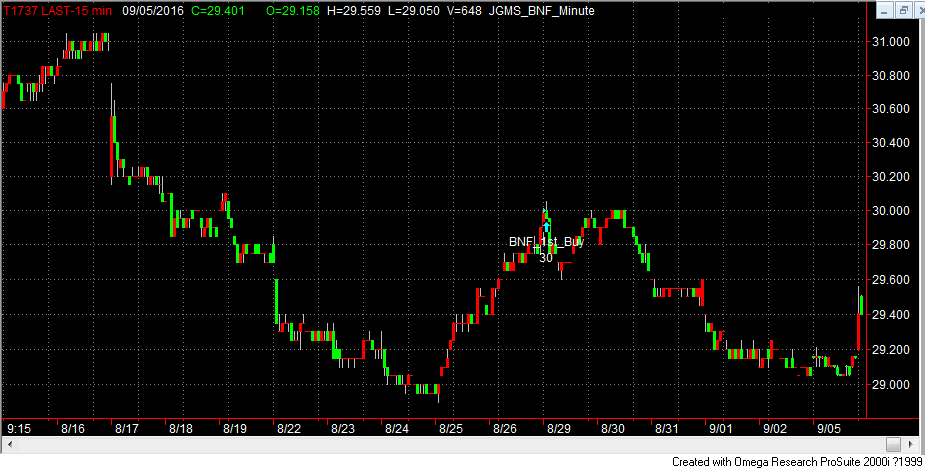Click the 8/18 date axis label
This screenshot has width=925, height=468.
(x=181, y=428)
